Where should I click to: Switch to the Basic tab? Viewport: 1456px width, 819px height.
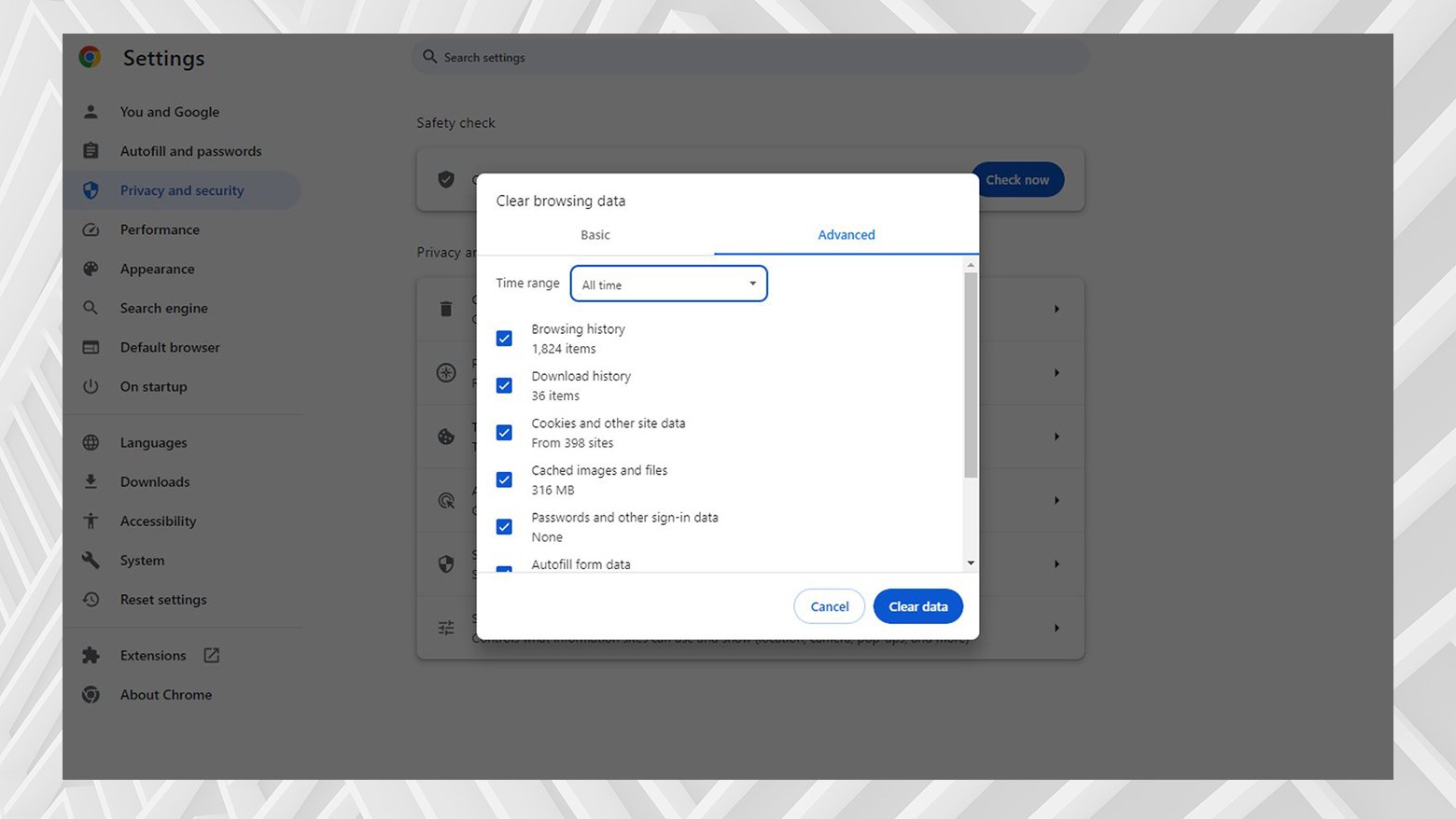tap(595, 235)
